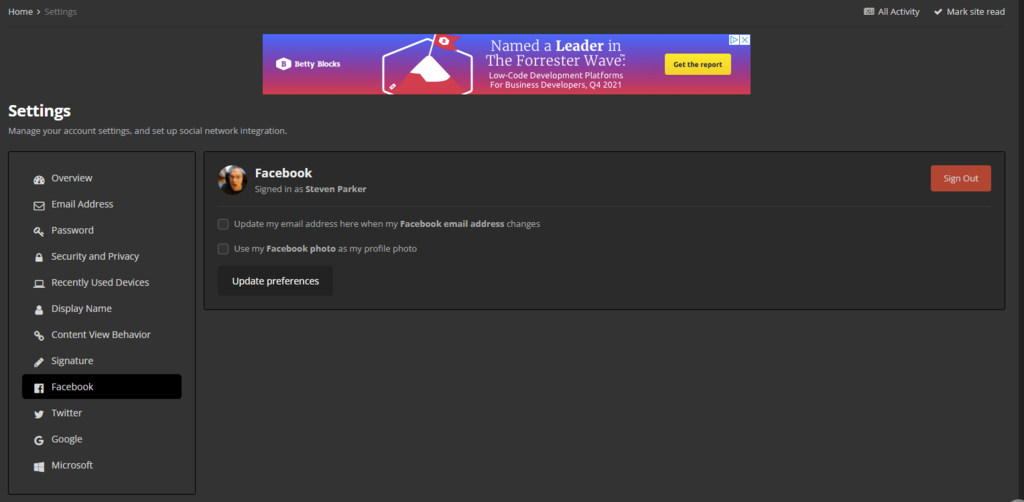The image size is (1024, 502).
Task: Click the Google G icon
Action: (39, 441)
